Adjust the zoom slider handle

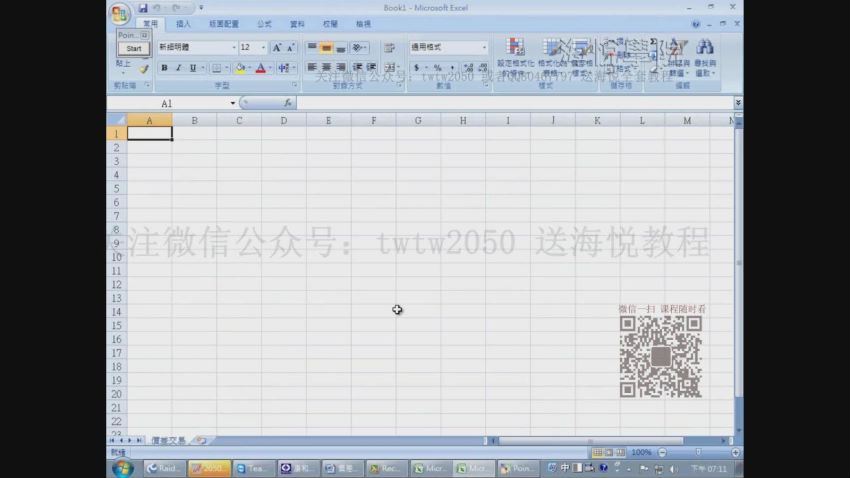[x=698, y=452]
